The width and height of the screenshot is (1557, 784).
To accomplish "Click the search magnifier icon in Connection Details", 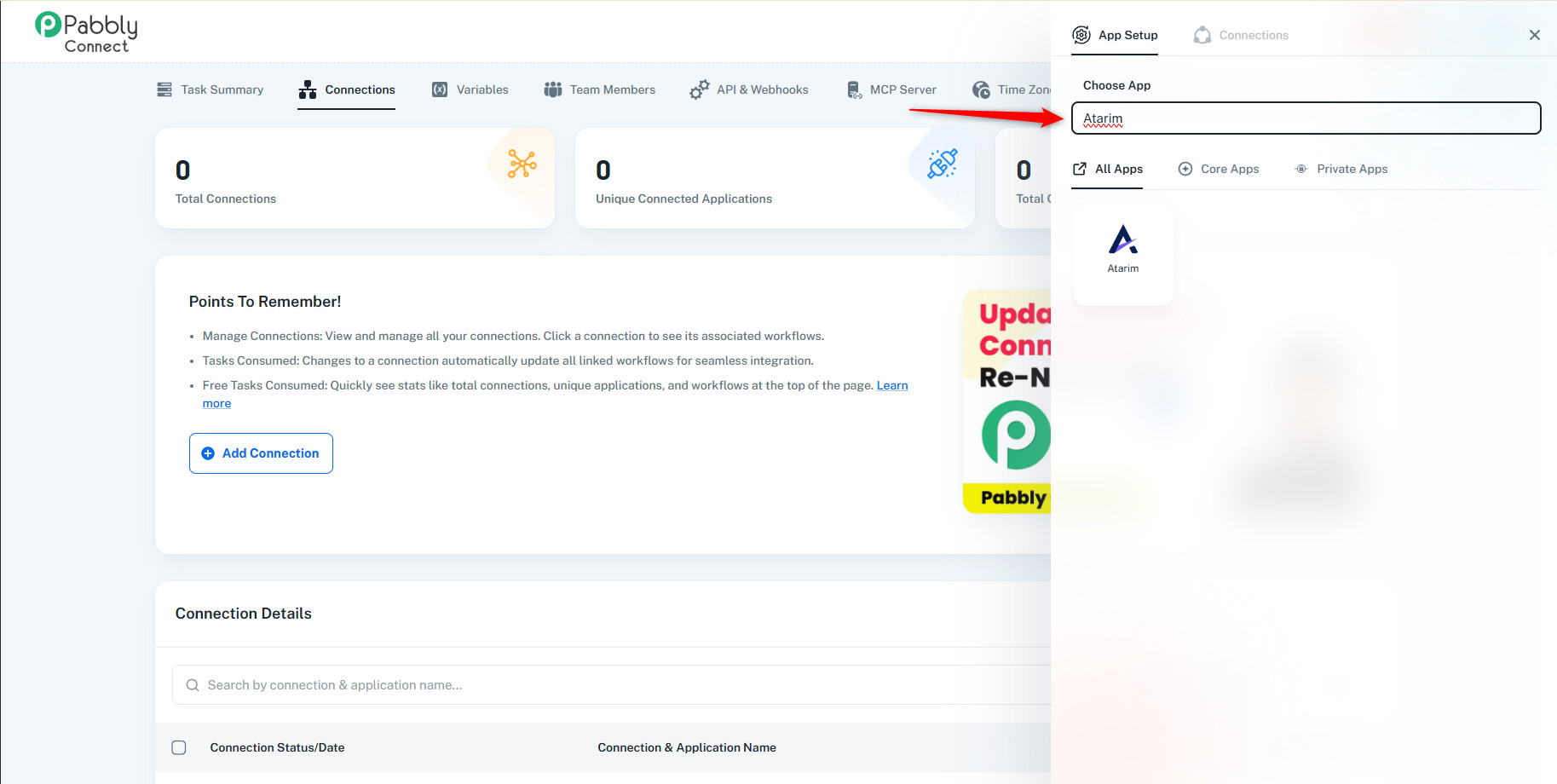I will [193, 685].
